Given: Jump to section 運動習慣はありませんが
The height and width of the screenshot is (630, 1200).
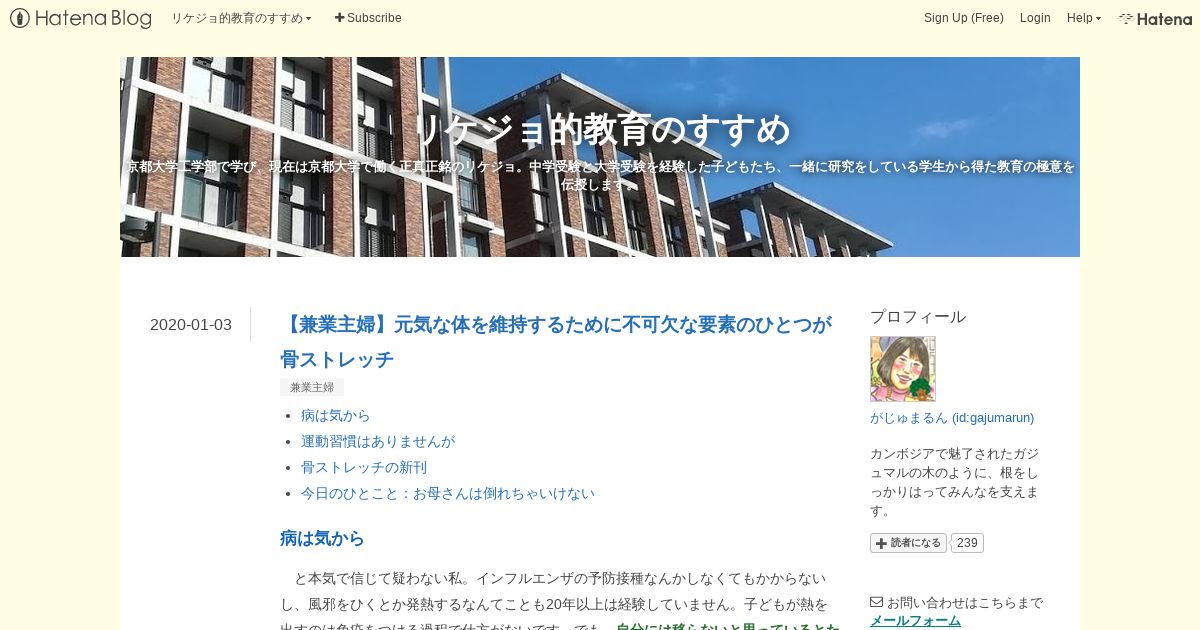Looking at the screenshot, I should (x=378, y=441).
